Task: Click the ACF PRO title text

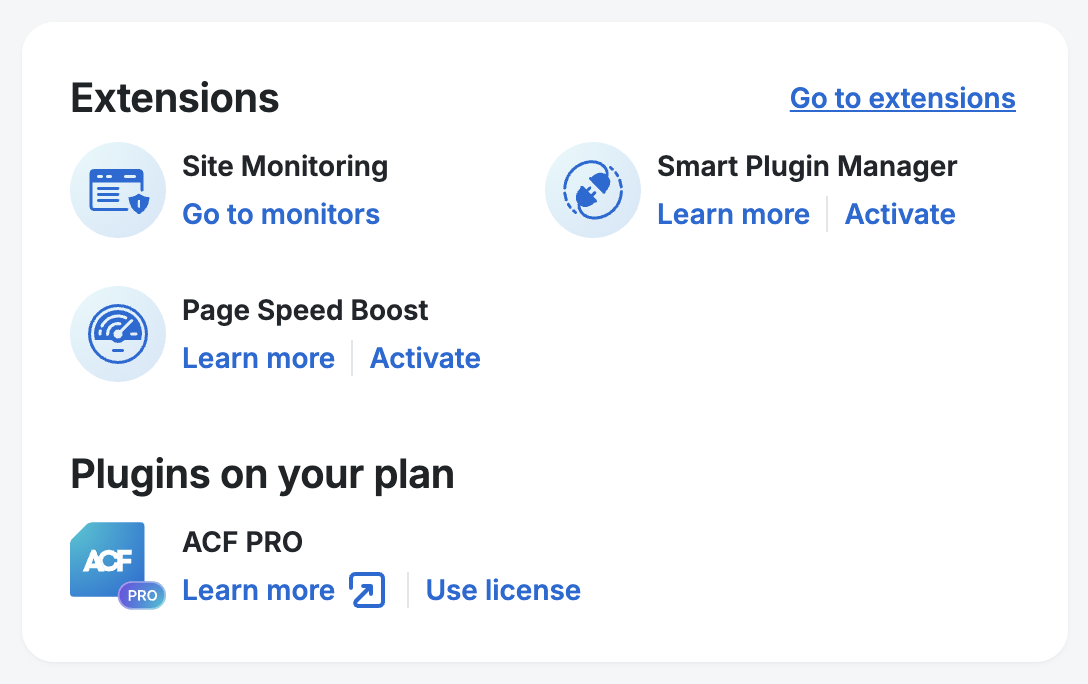Action: tap(242, 542)
